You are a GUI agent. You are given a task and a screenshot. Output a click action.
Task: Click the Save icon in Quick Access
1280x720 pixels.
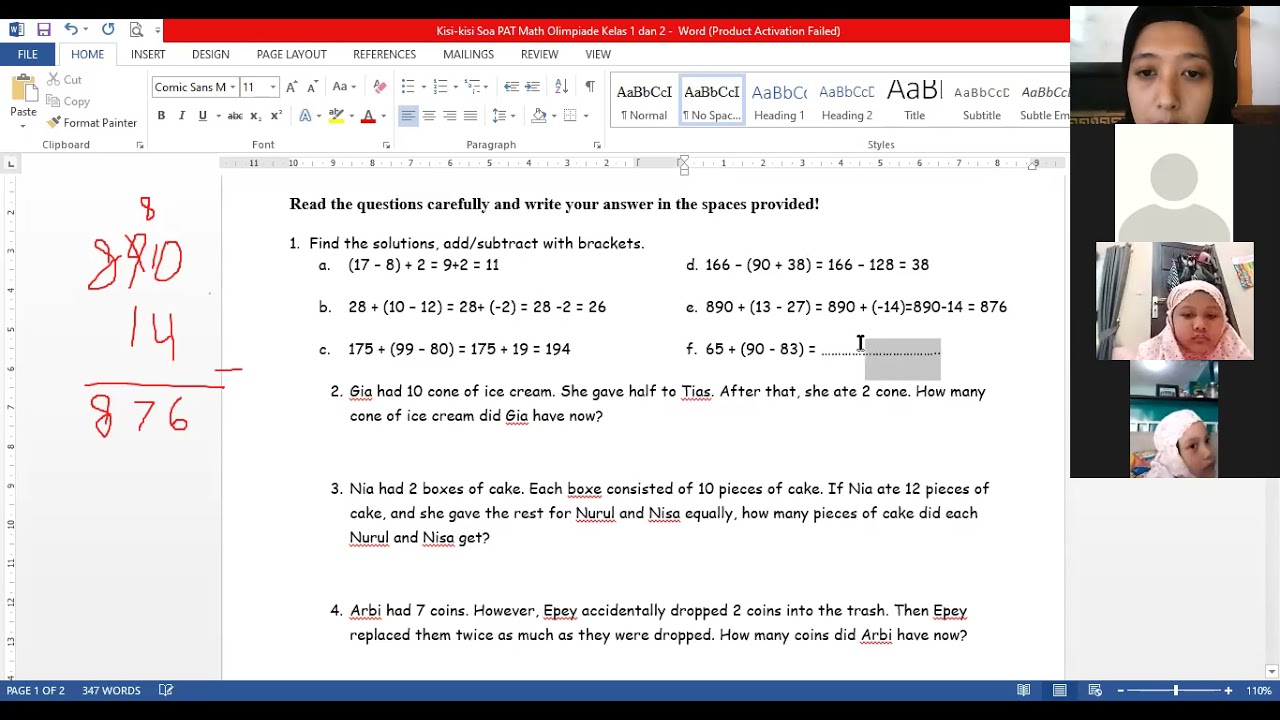(43, 30)
